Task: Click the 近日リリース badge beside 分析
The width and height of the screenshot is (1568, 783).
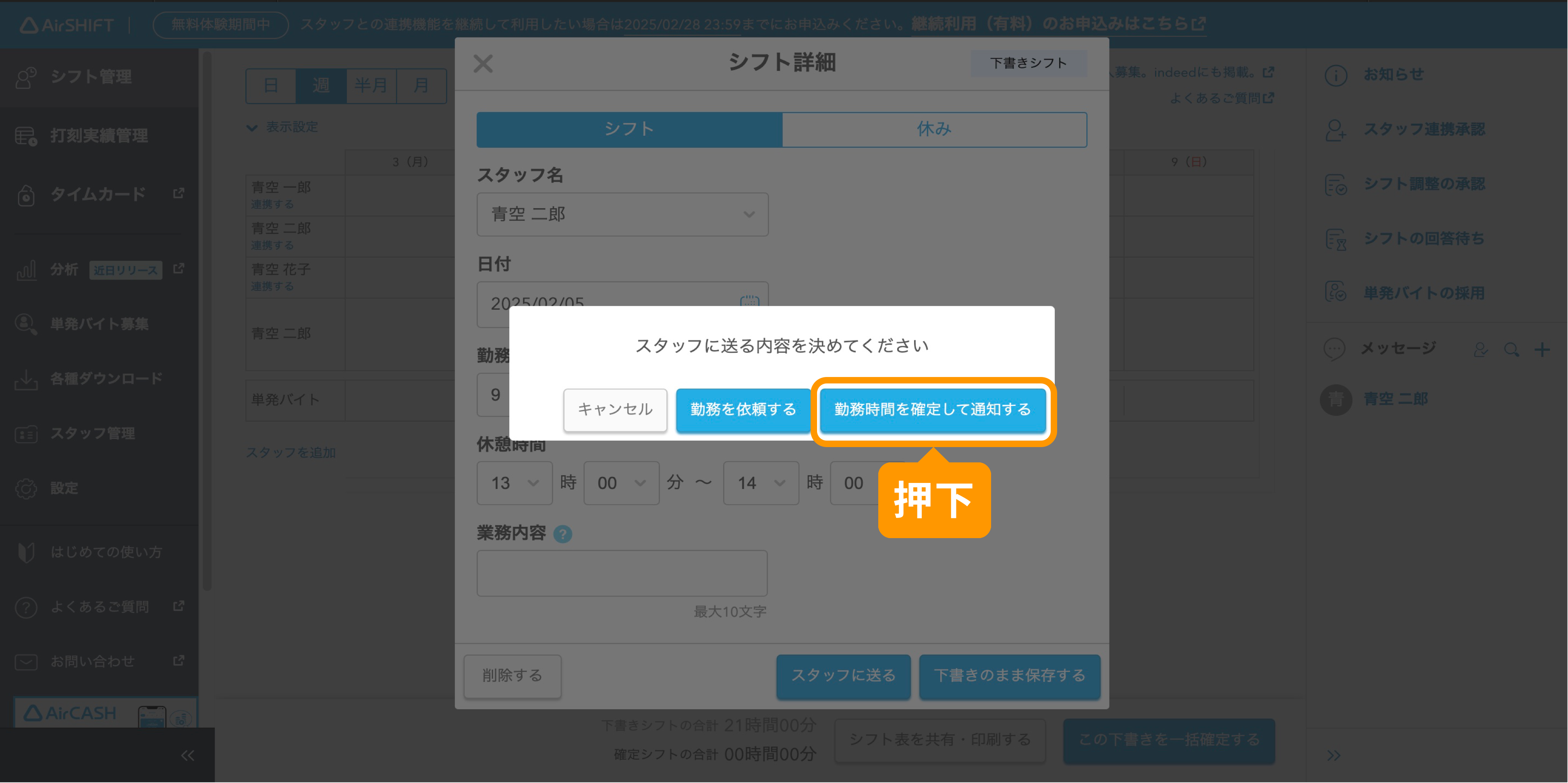Action: coord(125,270)
